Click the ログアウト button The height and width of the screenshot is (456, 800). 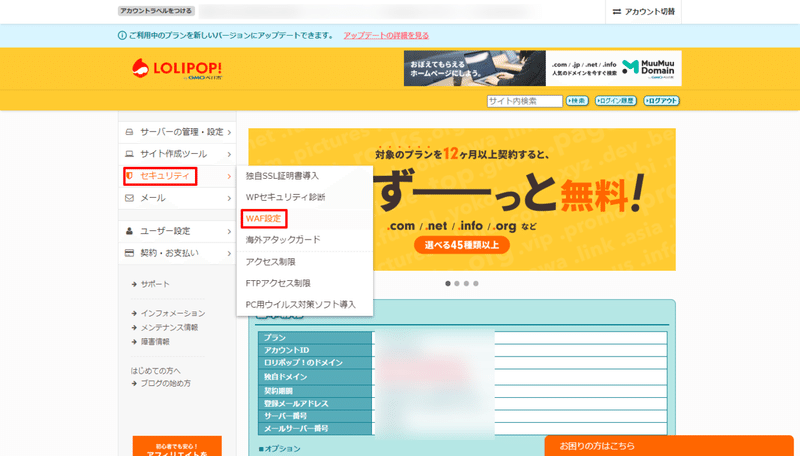[661, 101]
